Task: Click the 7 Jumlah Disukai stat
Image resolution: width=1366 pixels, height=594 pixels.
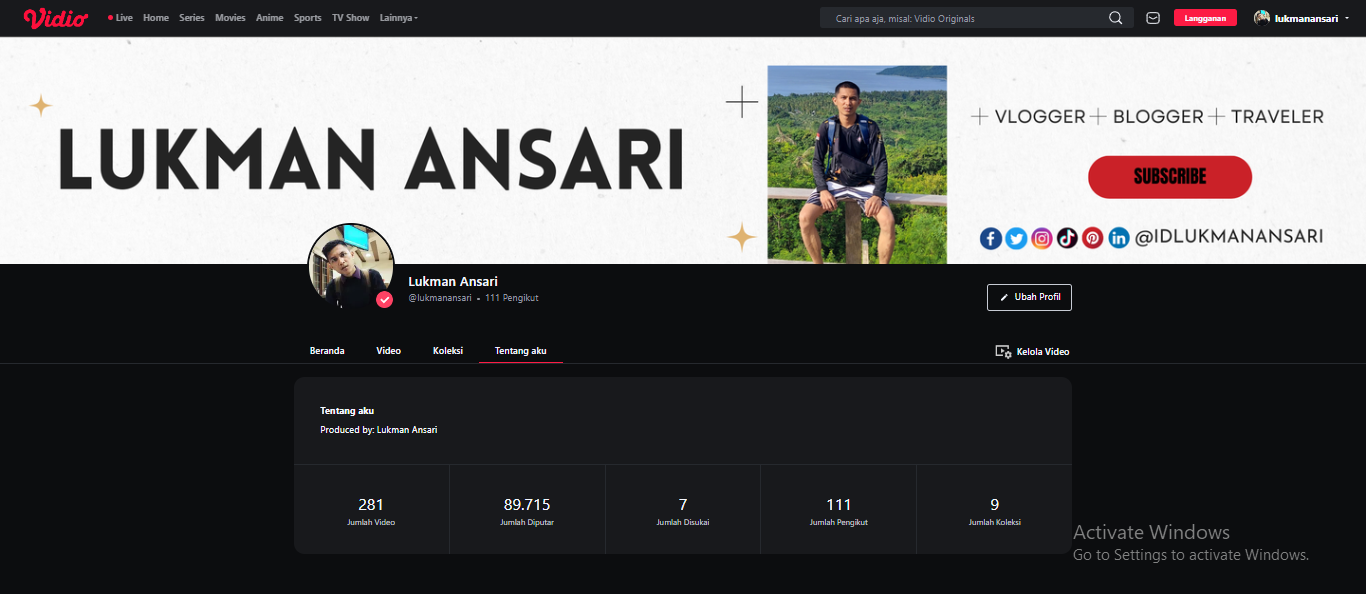Action: [683, 510]
